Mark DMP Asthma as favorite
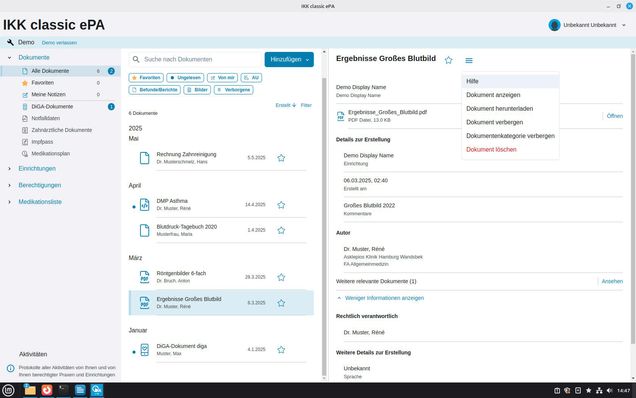Screen dimensions: 636x398 [x=281, y=205]
